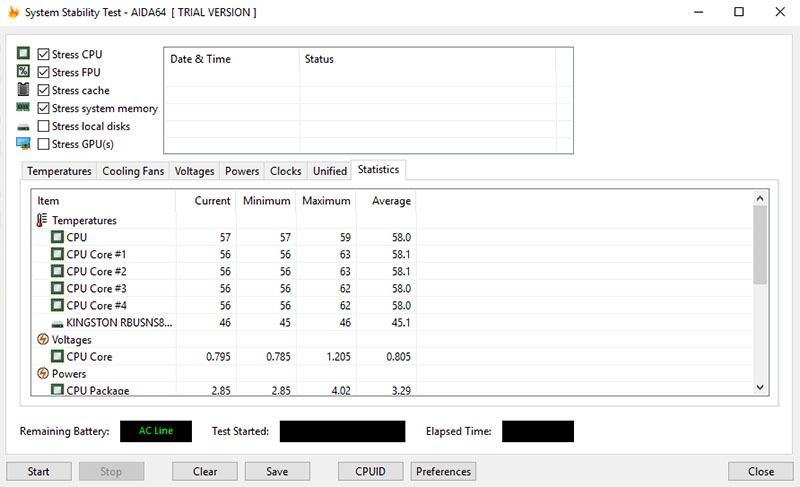
Task: Open the Powers tab
Action: [x=242, y=171]
